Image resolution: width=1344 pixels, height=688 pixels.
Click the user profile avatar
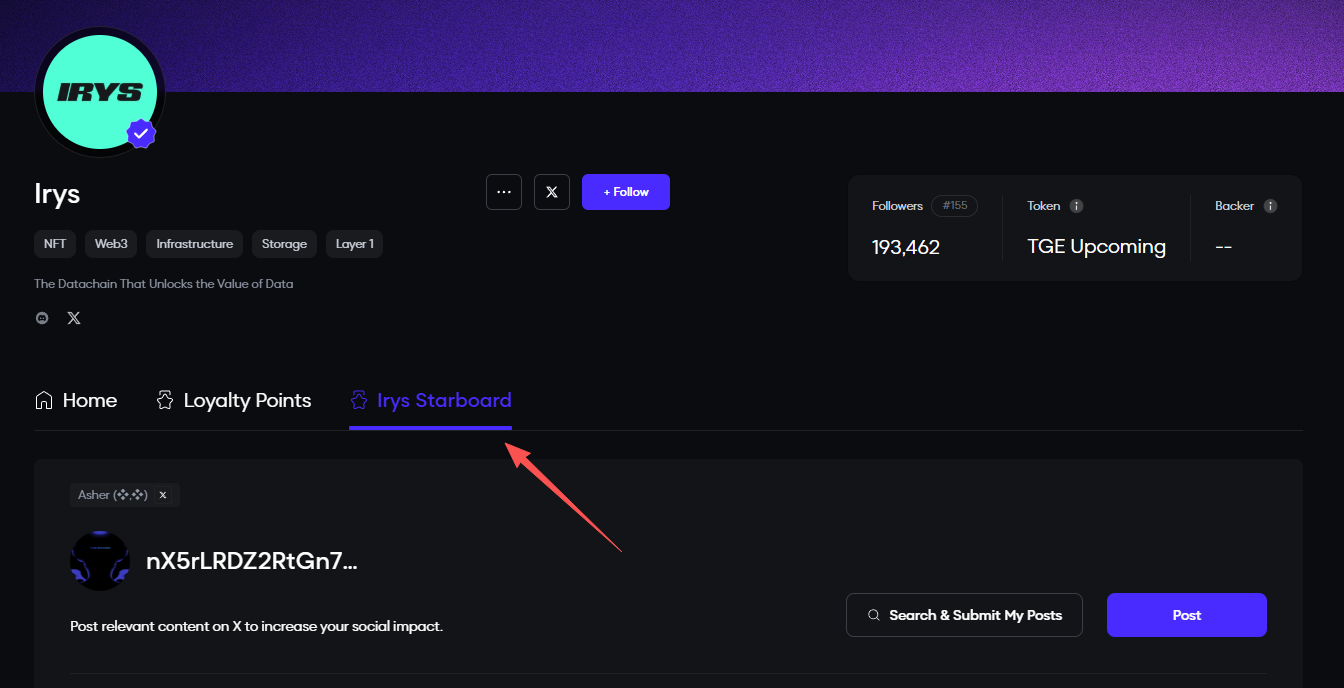(100, 561)
